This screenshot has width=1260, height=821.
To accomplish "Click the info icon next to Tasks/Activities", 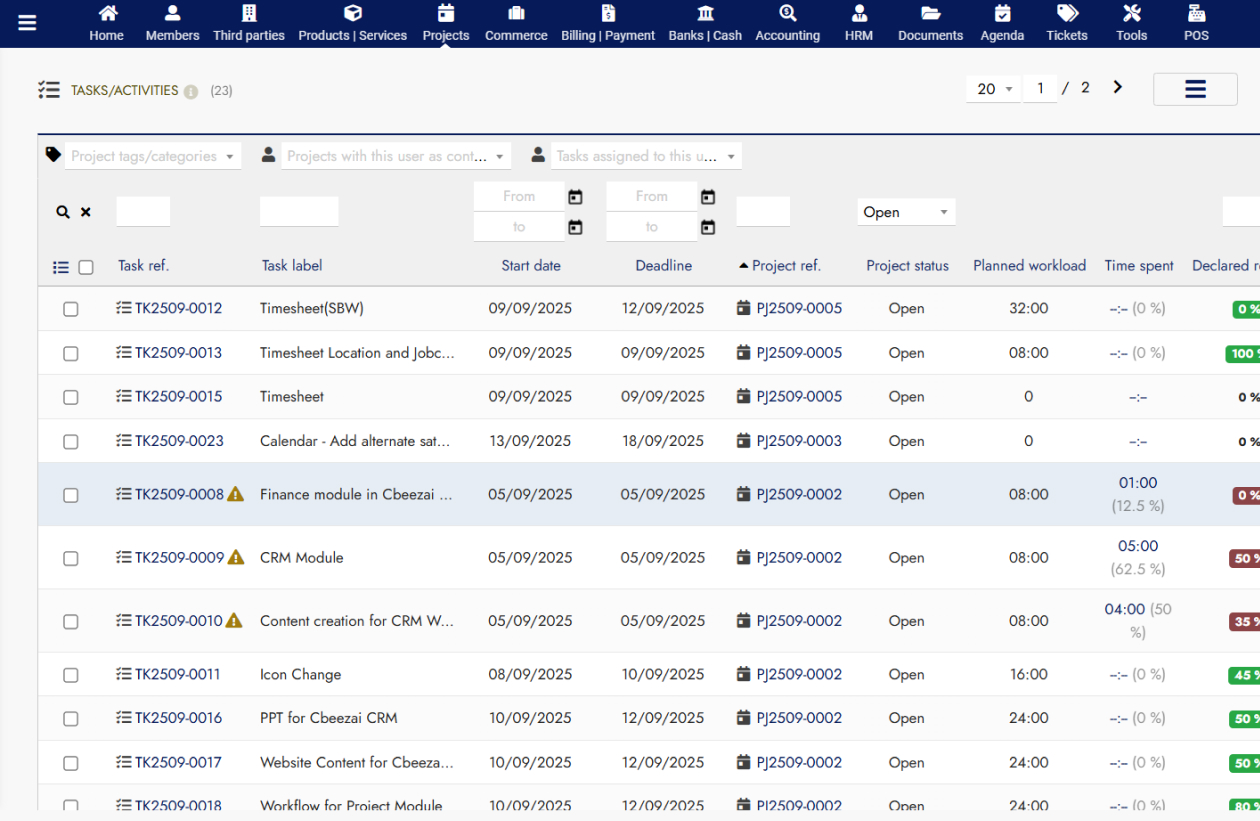I will (x=191, y=91).
